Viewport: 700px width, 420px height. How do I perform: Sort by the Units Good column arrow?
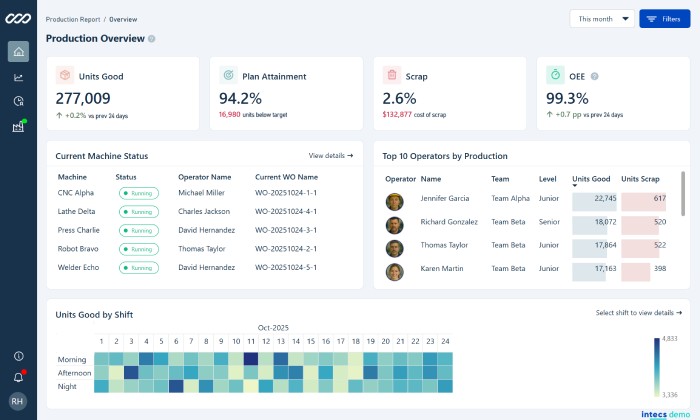pos(575,186)
